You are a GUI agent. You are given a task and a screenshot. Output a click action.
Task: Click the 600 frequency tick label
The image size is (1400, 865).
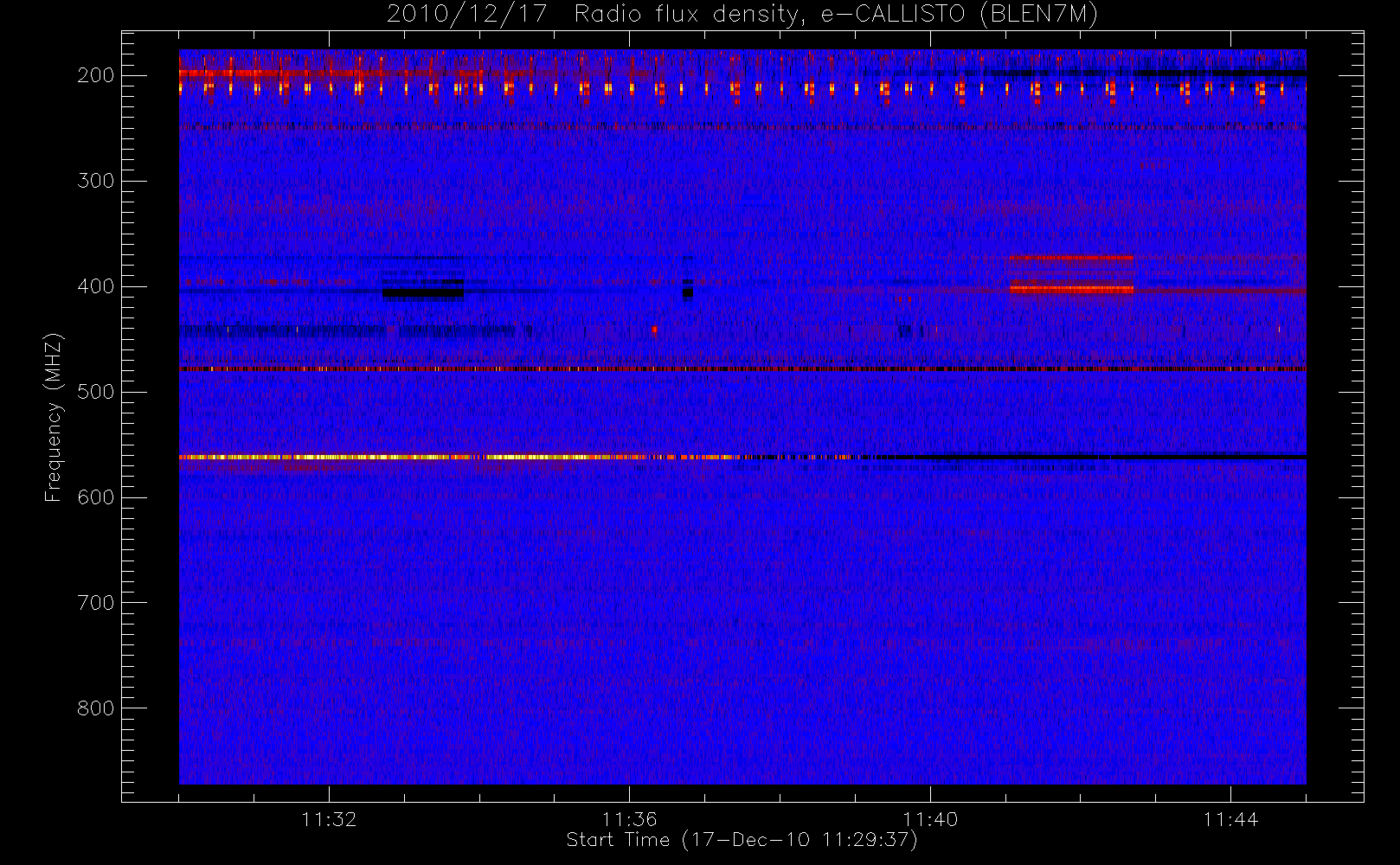tap(96, 497)
